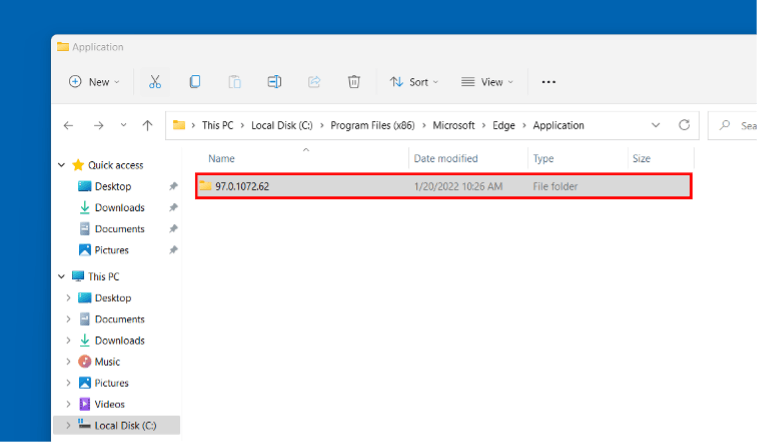Image resolution: width=758 pixels, height=443 pixels.
Task: Open pinned Downloads under Quick access
Action: pyautogui.click(x=119, y=207)
